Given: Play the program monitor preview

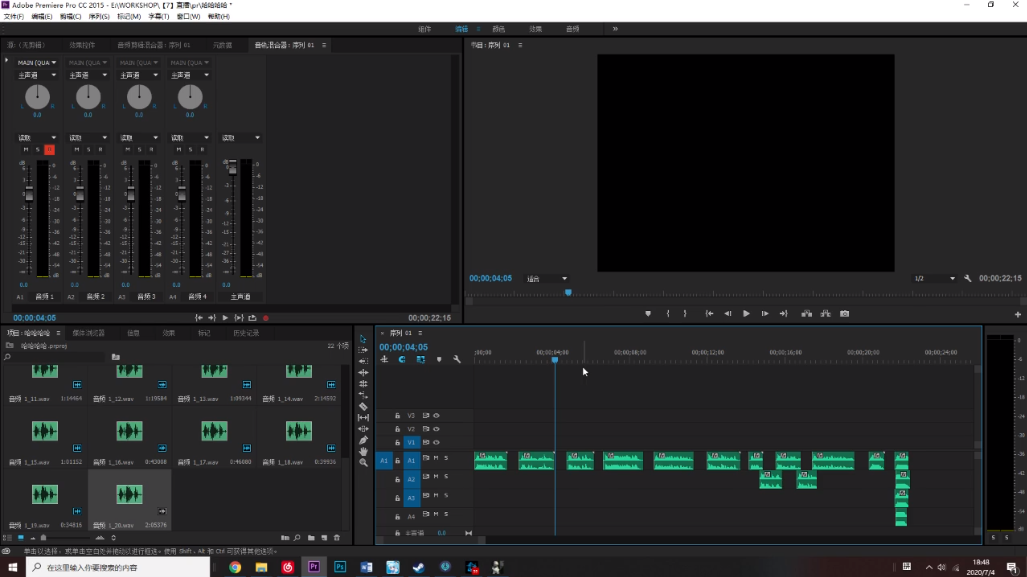Looking at the screenshot, I should point(746,314).
